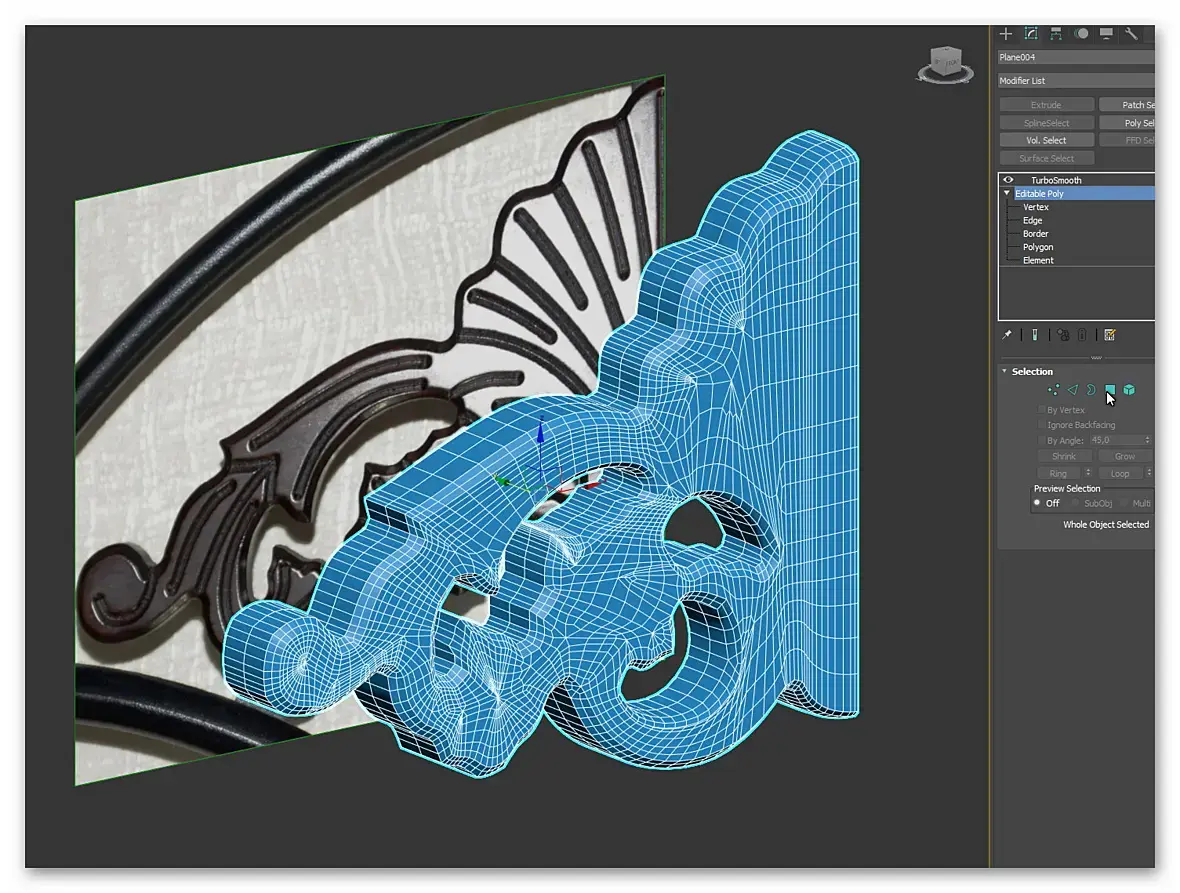The height and width of the screenshot is (893, 1180).
Task: Click the Pin Stack icon
Action: [x=1007, y=335]
